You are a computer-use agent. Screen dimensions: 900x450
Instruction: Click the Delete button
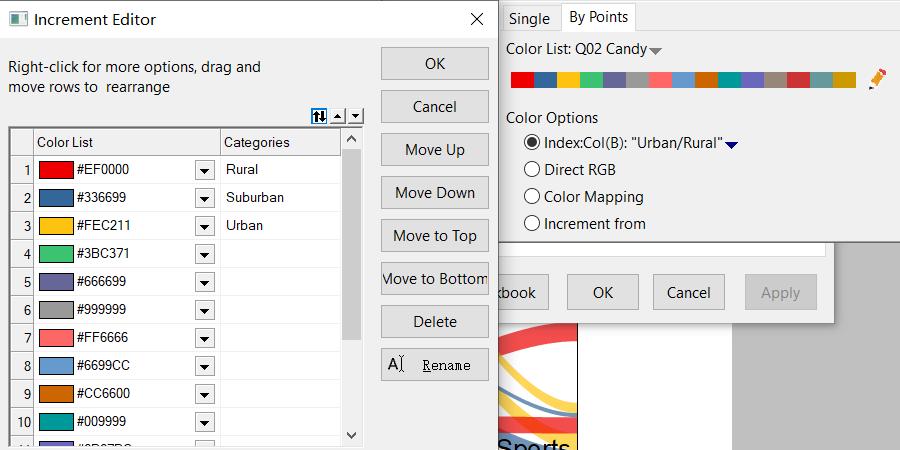(x=434, y=322)
